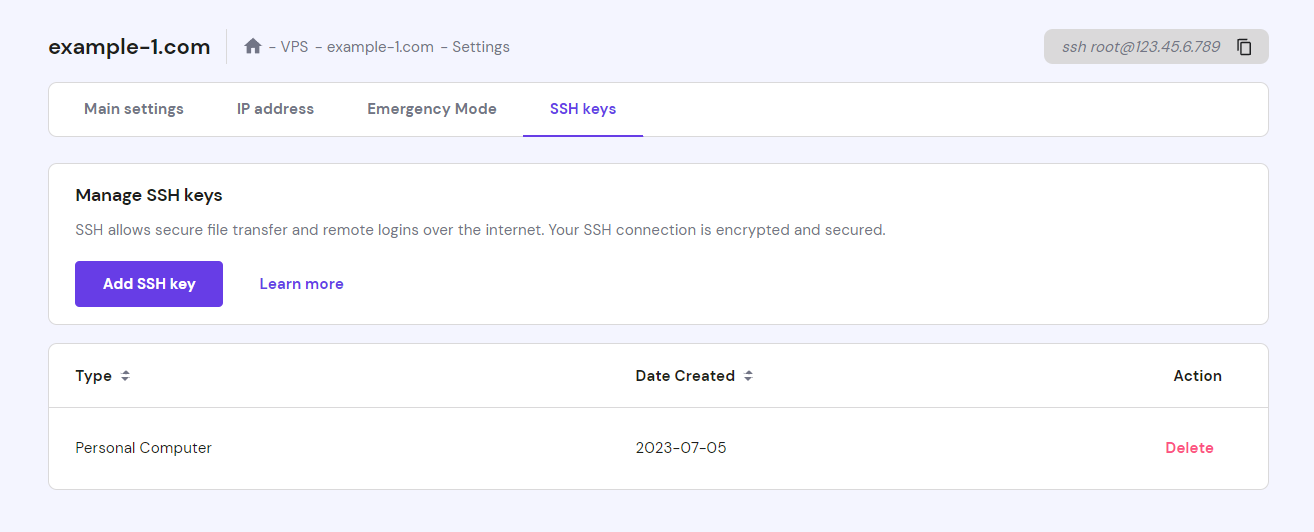Sort by Date Created arrows
Image resolution: width=1314 pixels, height=532 pixels.
pyautogui.click(x=748, y=376)
